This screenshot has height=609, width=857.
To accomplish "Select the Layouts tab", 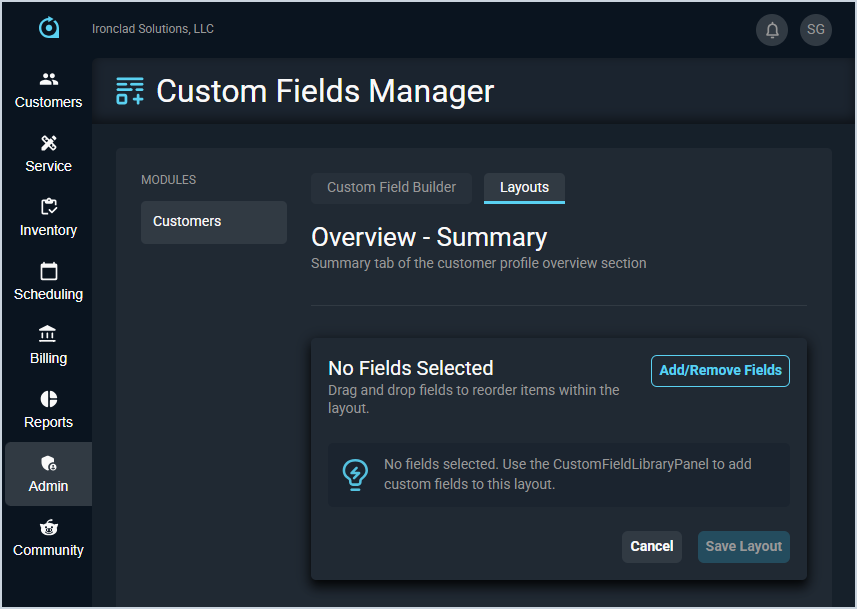I will click(x=524, y=187).
